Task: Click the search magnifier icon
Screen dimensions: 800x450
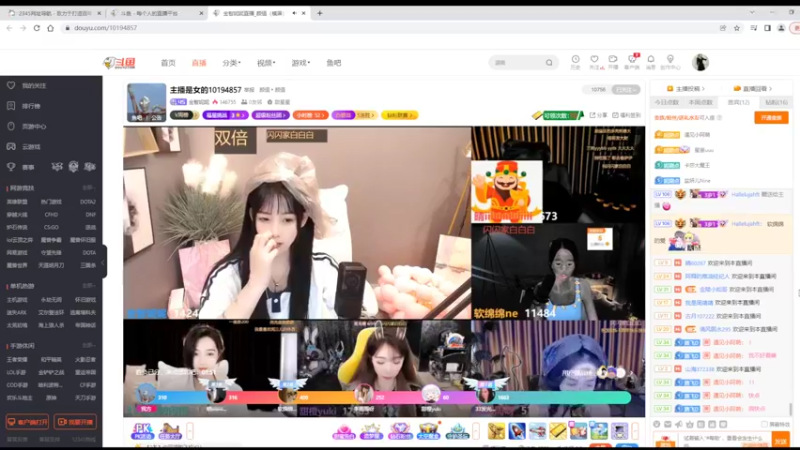Action: point(549,63)
